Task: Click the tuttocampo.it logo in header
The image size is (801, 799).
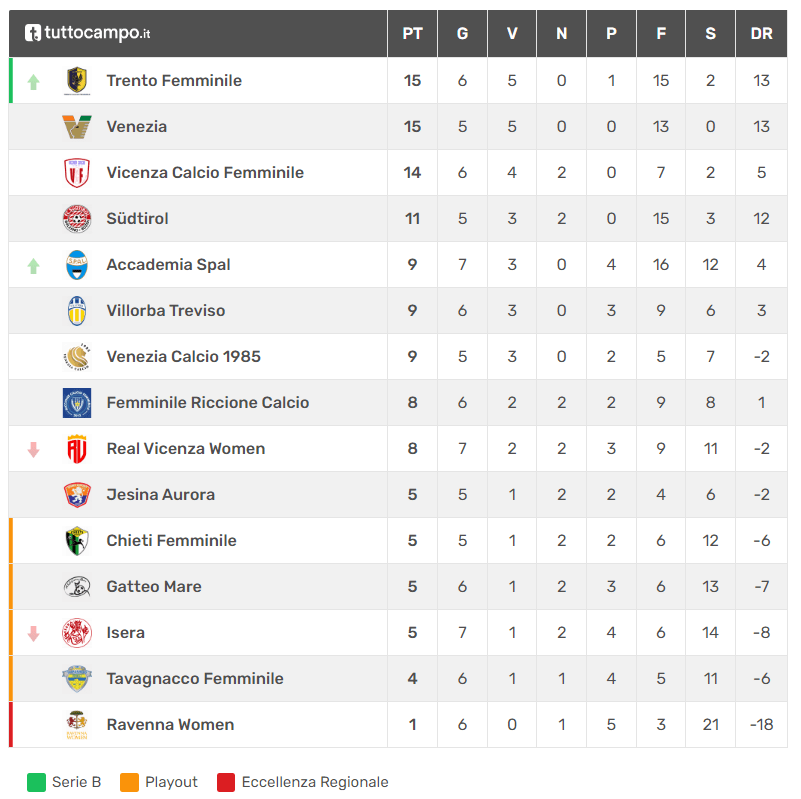Action: tap(88, 33)
